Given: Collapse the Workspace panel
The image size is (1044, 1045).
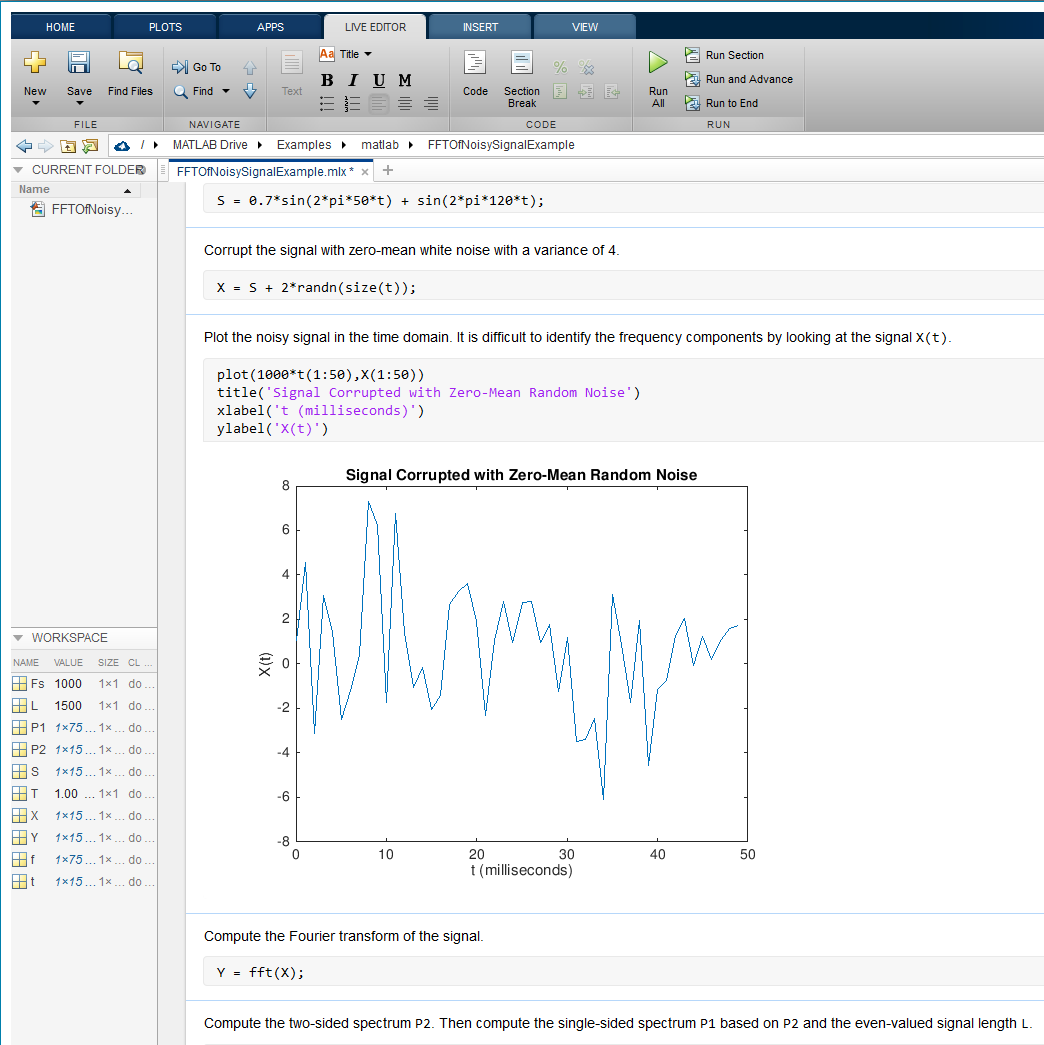Looking at the screenshot, I should (x=18, y=637).
